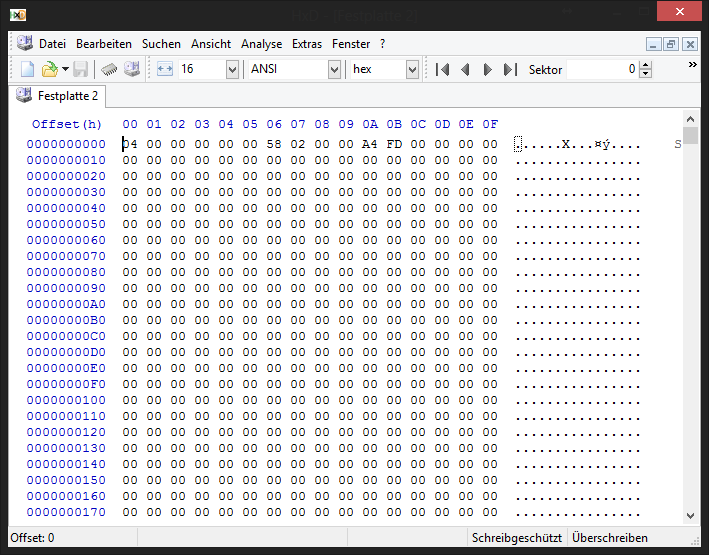This screenshot has width=709, height=555.
Task: Open the ANSI charset dropdown
Action: (334, 69)
